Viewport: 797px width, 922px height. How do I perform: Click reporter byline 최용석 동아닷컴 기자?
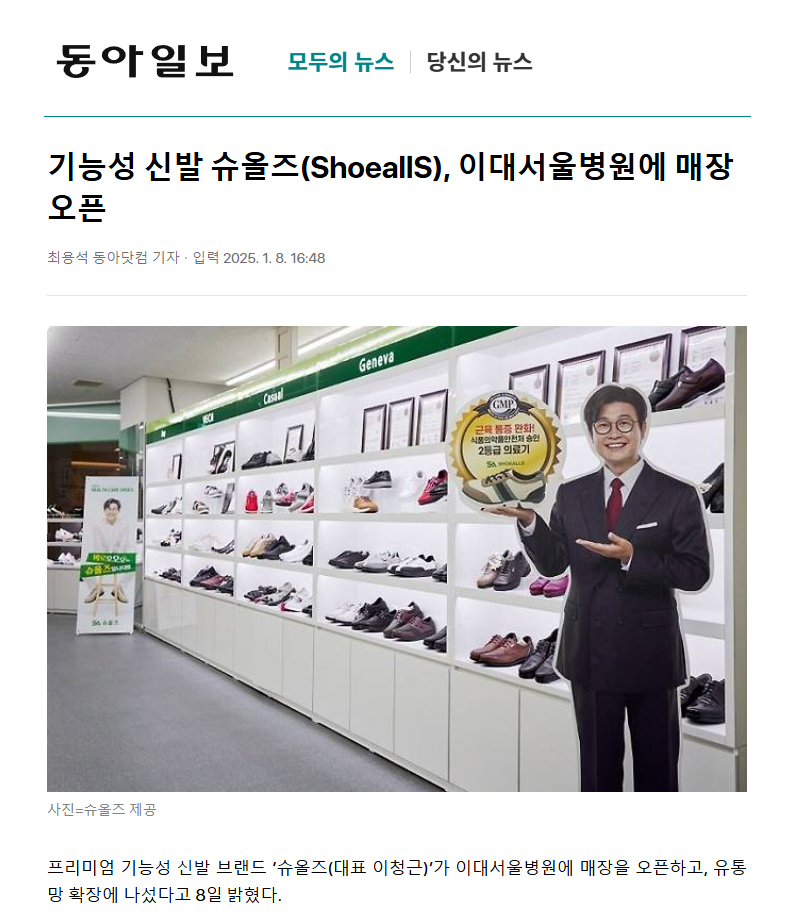pos(114,258)
